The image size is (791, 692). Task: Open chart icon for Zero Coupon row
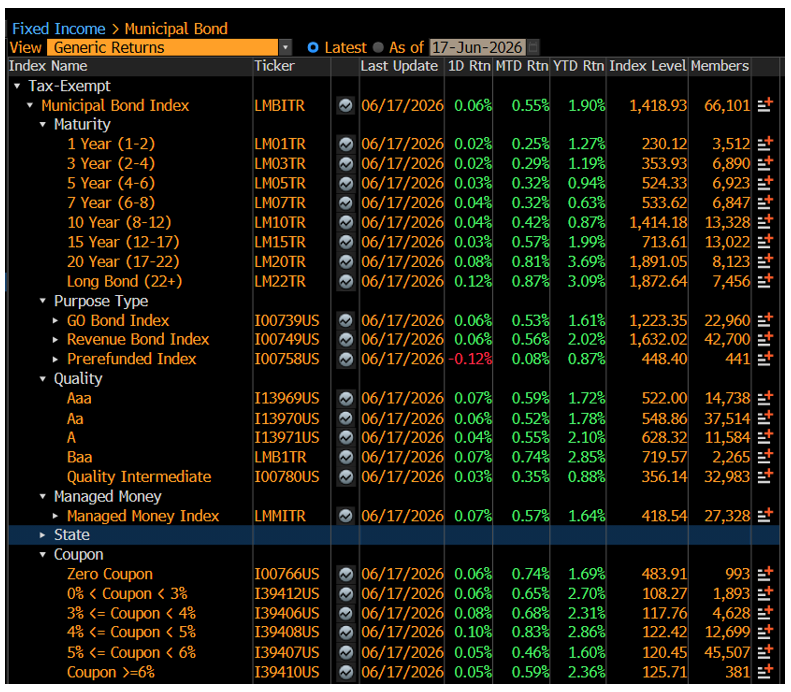coord(346,574)
